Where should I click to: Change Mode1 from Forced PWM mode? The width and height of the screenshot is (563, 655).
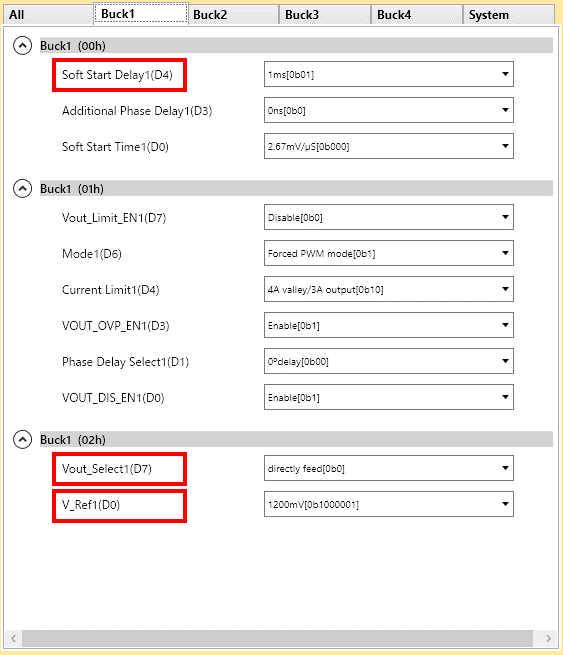coord(388,253)
